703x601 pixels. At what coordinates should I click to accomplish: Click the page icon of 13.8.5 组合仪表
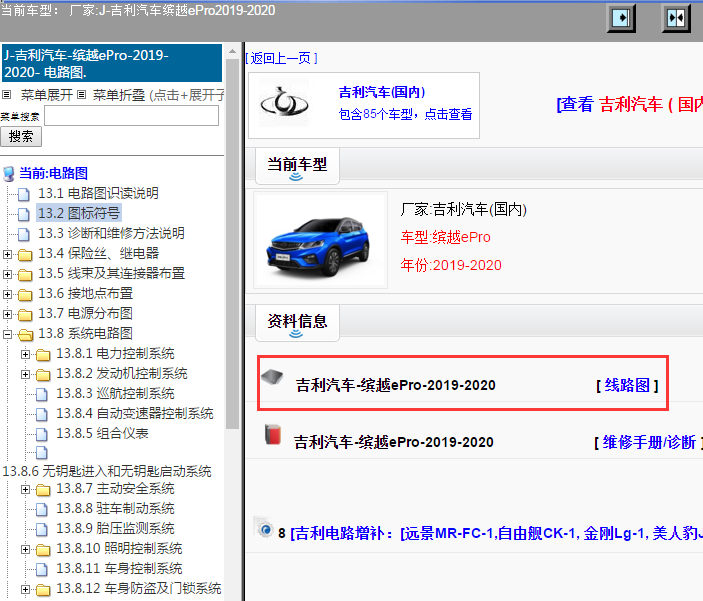42,434
